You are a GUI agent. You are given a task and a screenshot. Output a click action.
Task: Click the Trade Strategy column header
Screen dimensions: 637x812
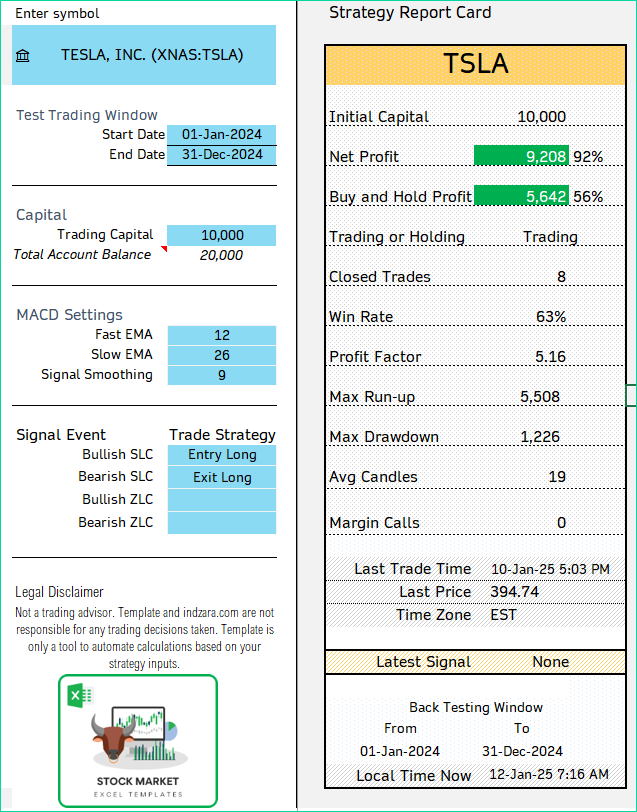[x=222, y=435]
